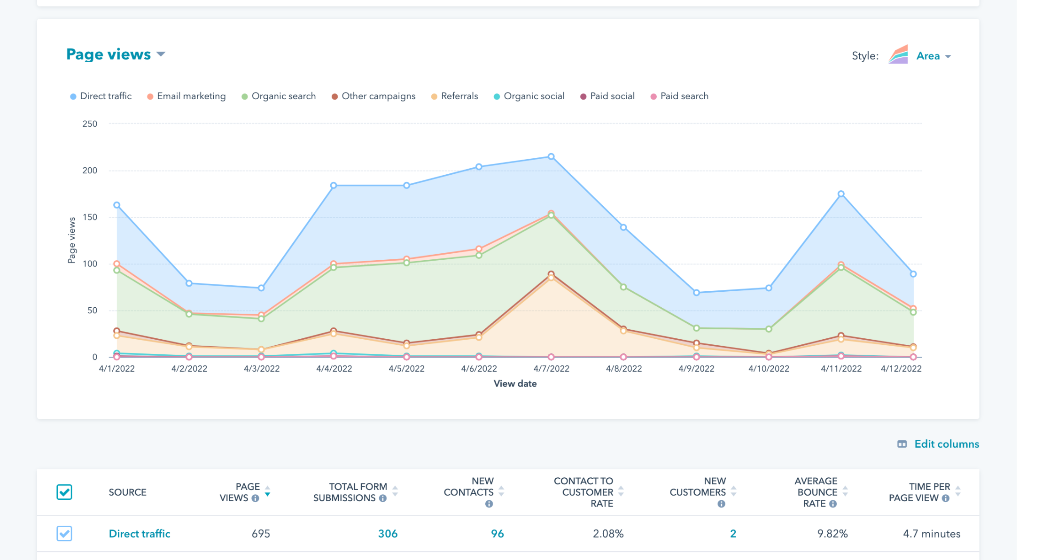
Task: Click the New Contacts info icon
Action: point(489,504)
